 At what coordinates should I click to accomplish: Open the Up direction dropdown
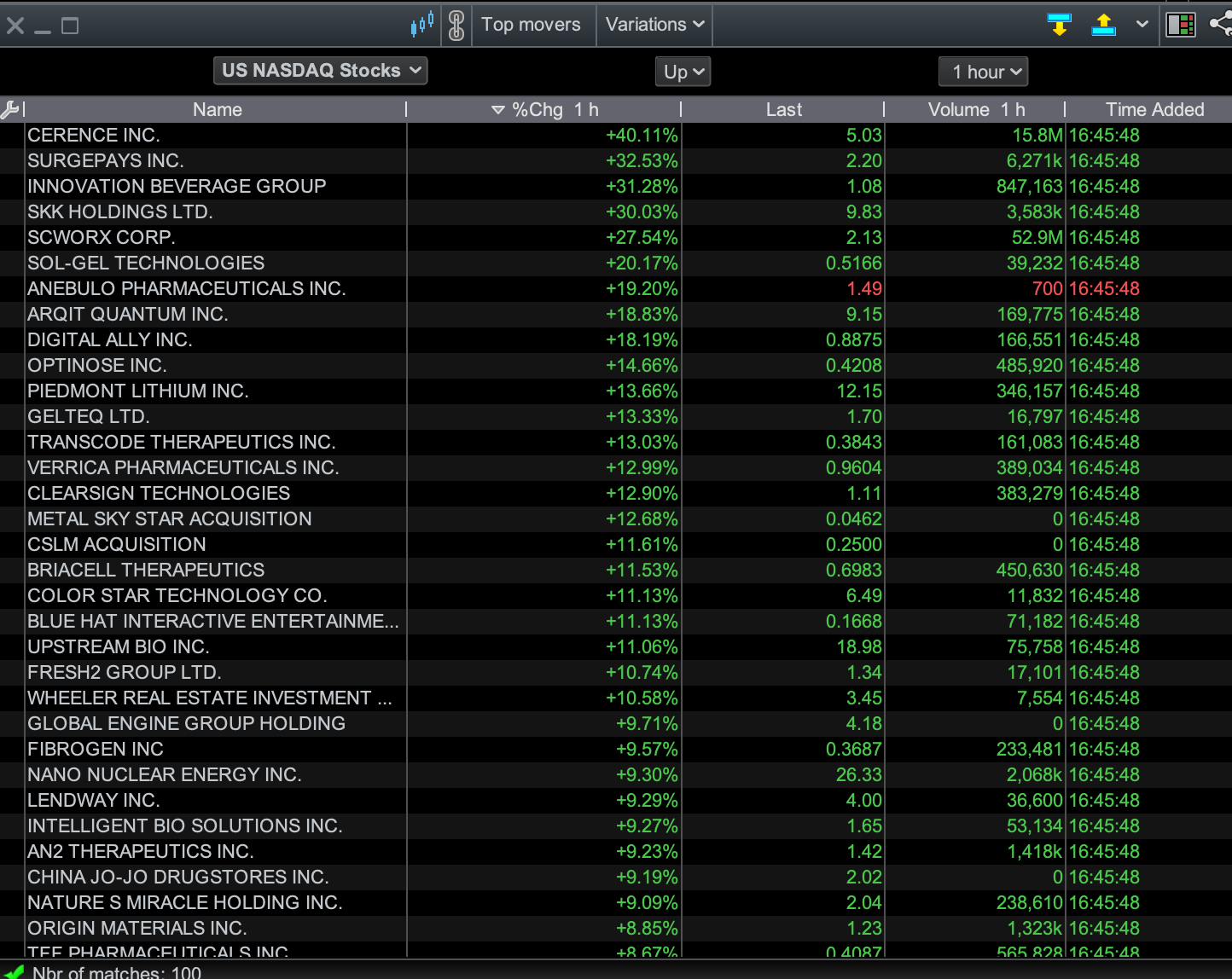pyautogui.click(x=683, y=72)
